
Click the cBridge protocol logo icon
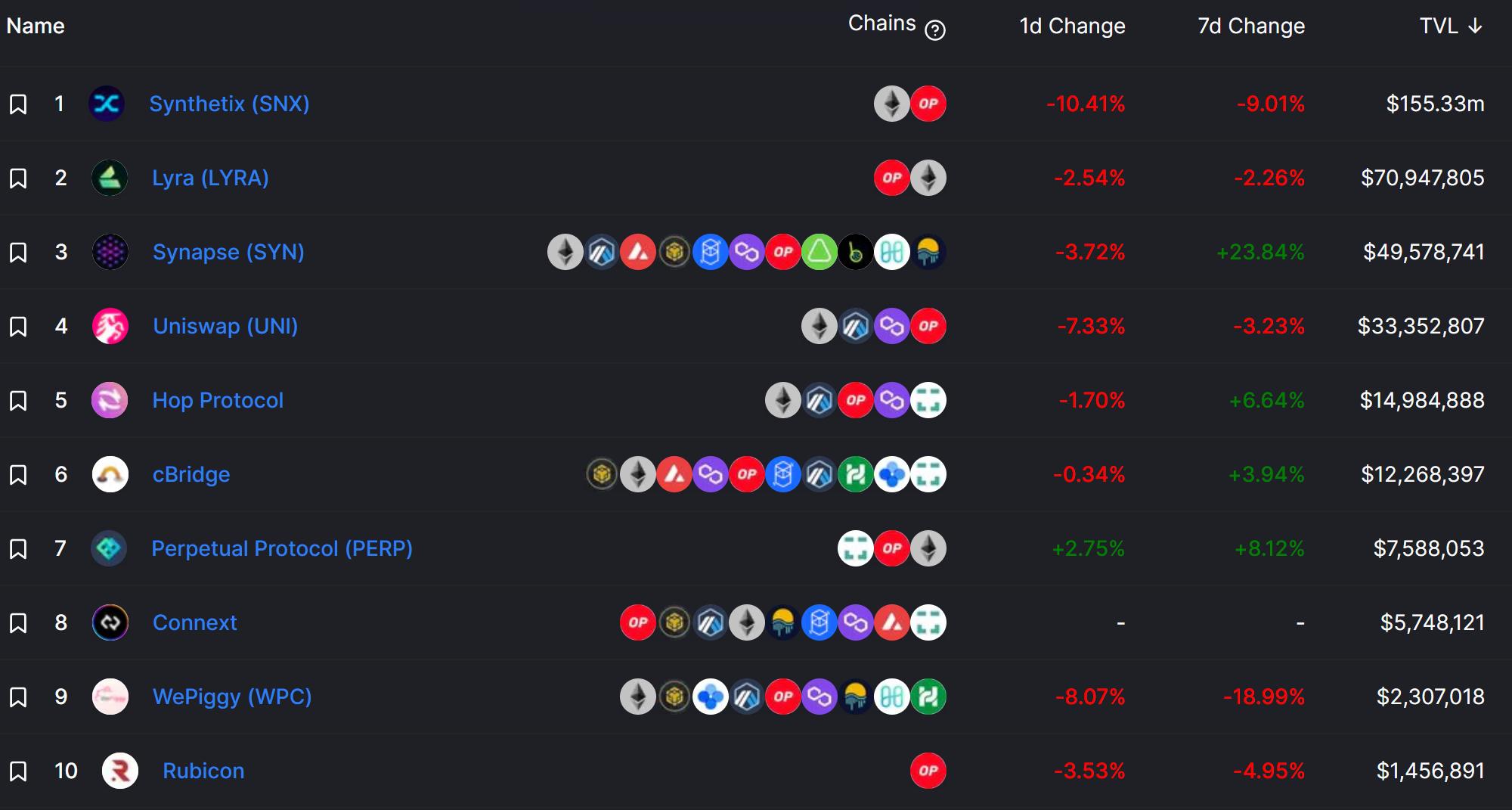click(110, 474)
